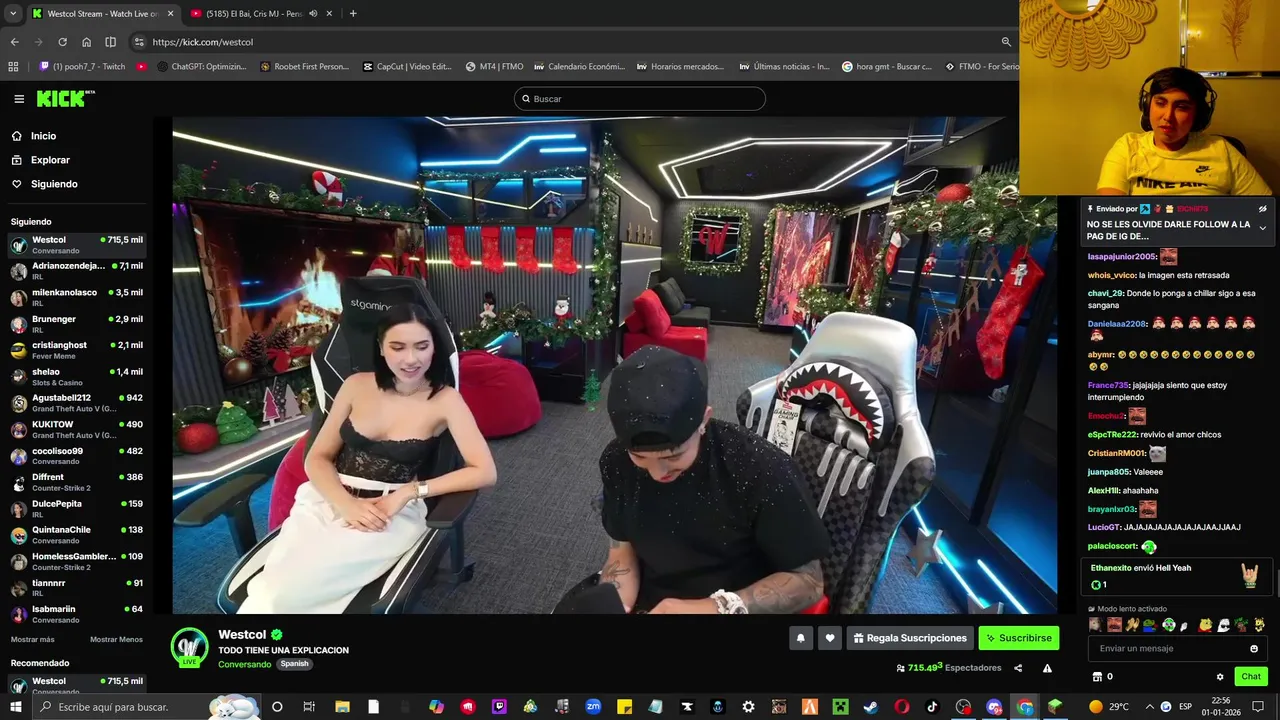1280x720 pixels.
Task: Click the green Chat send button
Action: point(1251,677)
